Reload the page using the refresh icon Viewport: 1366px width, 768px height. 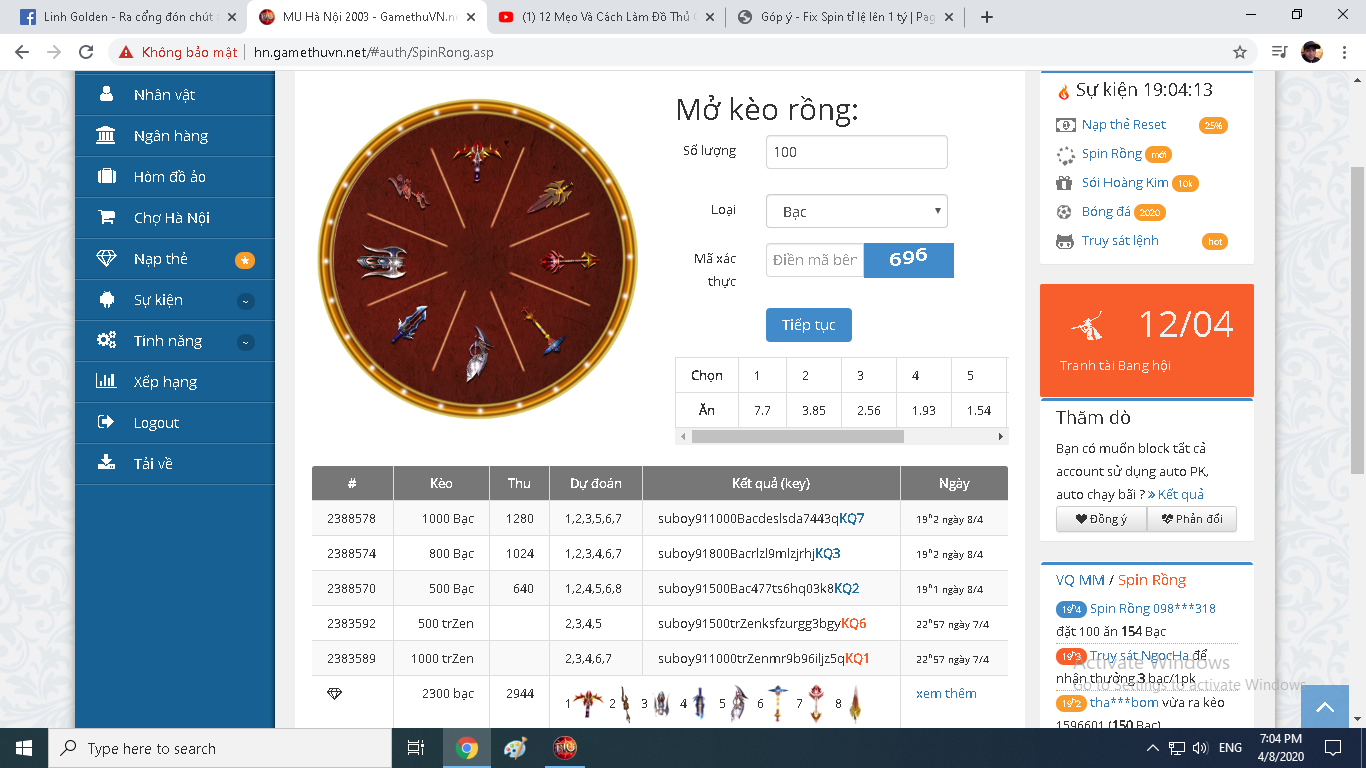(86, 52)
